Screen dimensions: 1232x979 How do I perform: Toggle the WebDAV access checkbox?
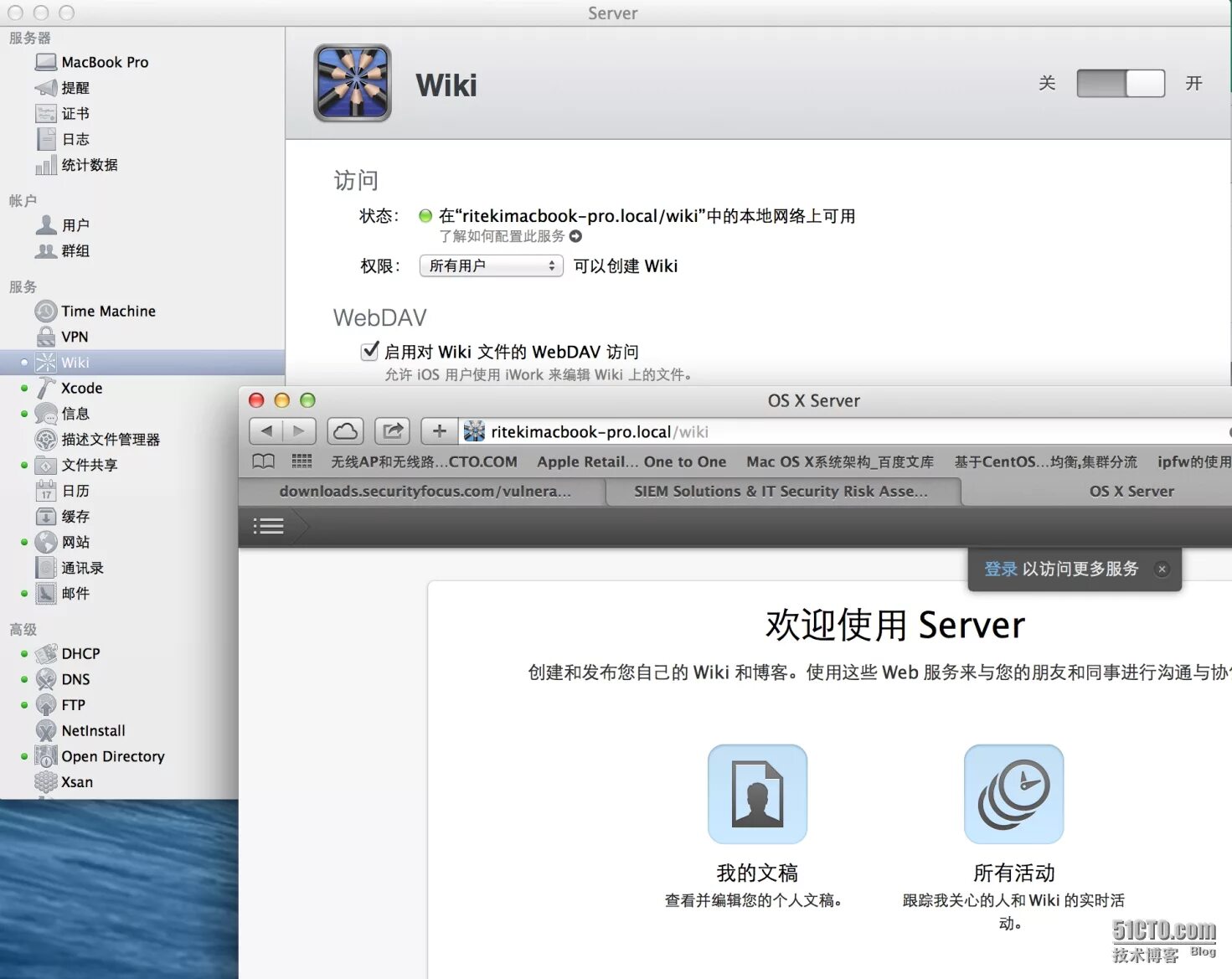pyautogui.click(x=369, y=351)
